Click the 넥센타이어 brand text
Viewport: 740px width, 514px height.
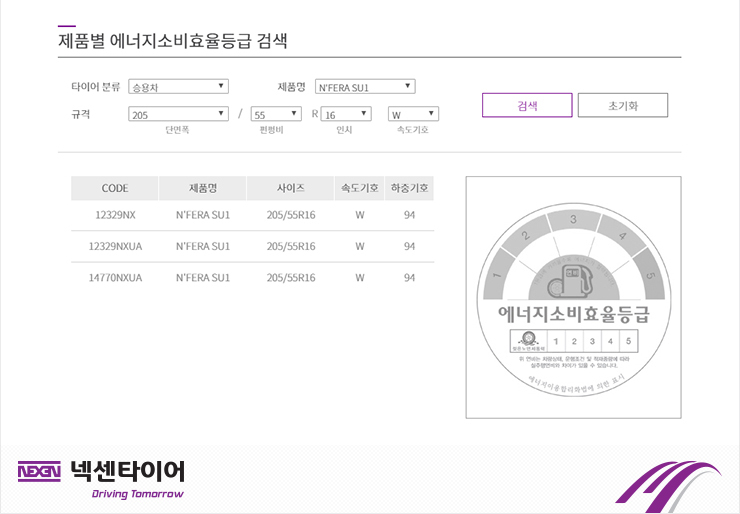(127, 471)
